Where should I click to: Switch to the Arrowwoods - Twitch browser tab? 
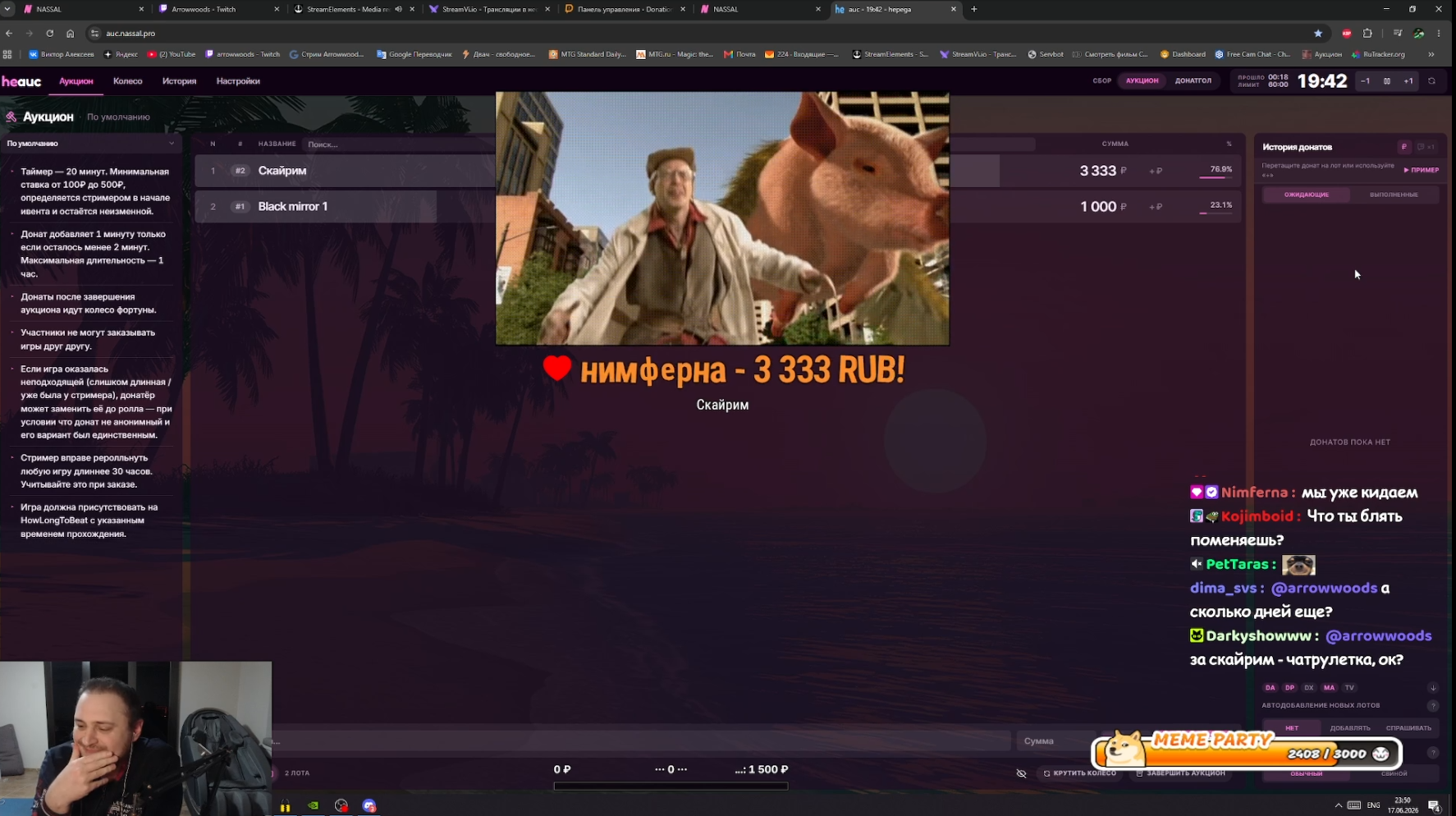tap(219, 9)
